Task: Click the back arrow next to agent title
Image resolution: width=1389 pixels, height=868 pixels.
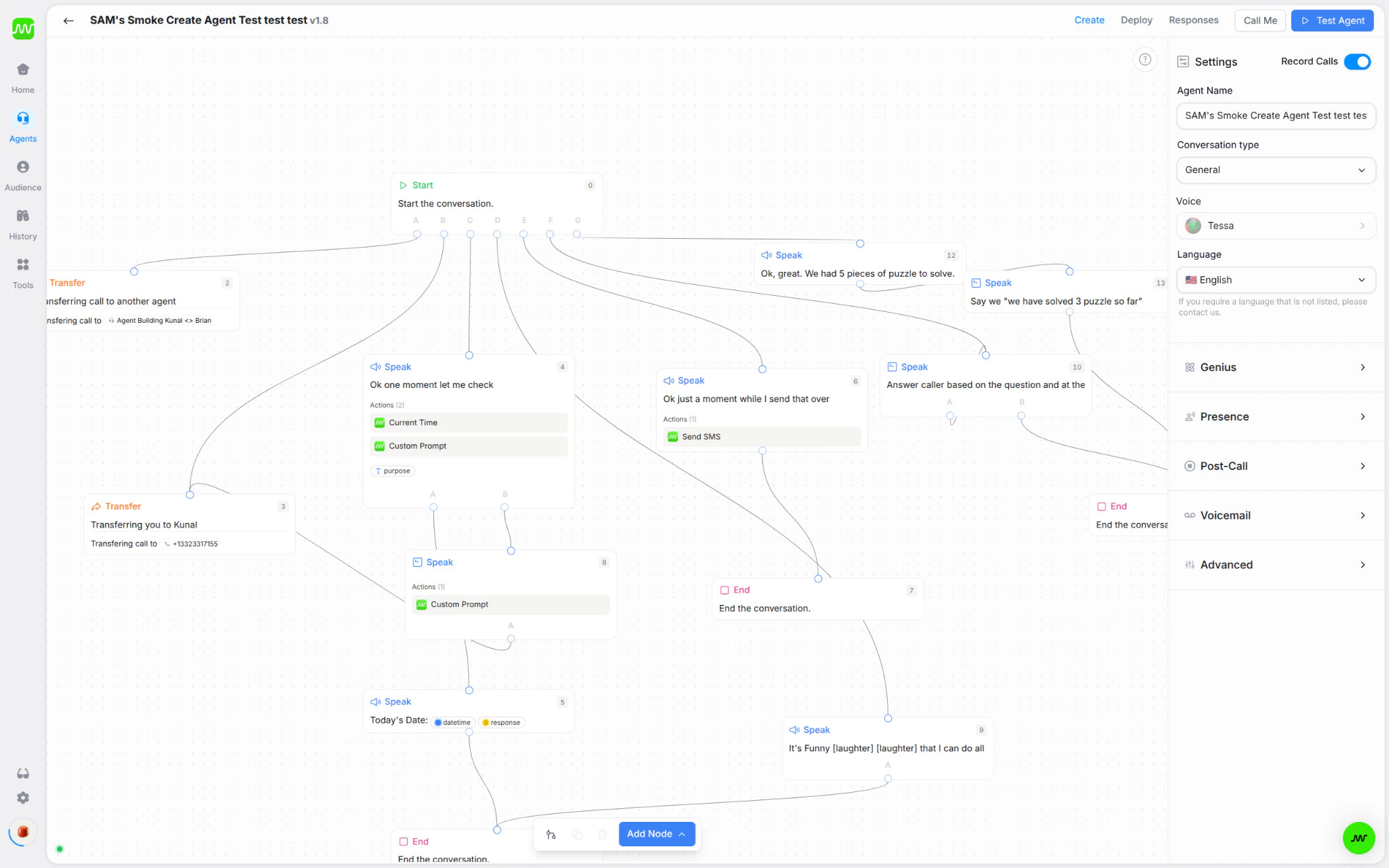Action: (69, 20)
